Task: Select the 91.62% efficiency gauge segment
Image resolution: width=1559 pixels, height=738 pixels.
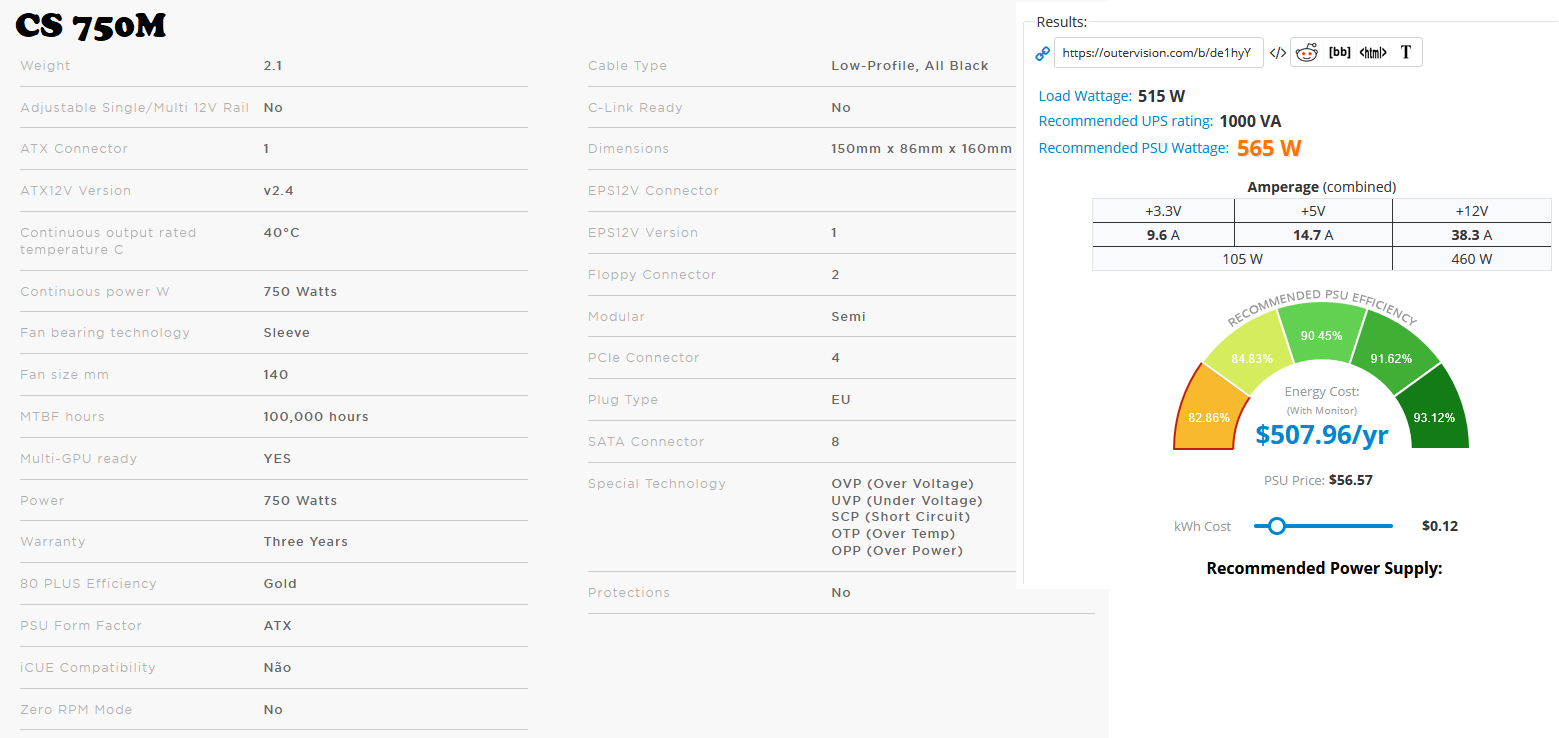Action: coord(1392,352)
